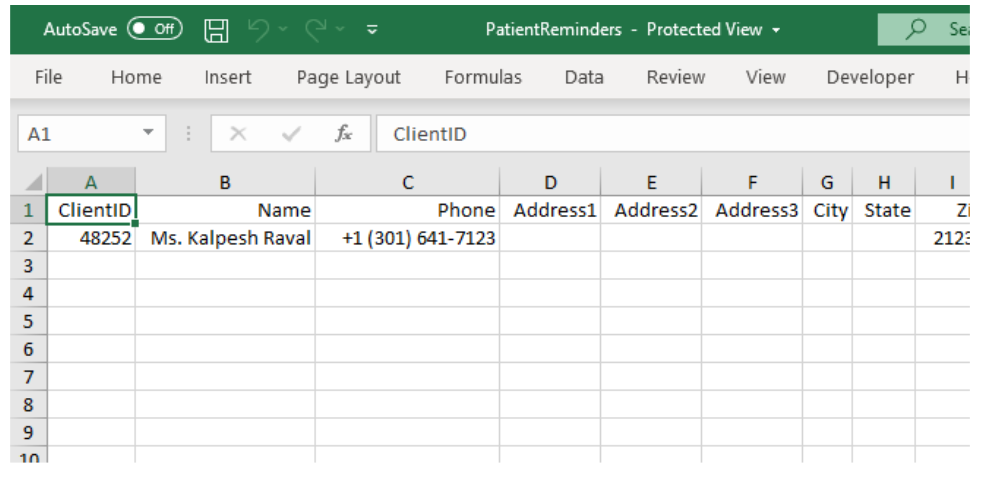
Task: Click the Name header cell
Action: (x=225, y=210)
